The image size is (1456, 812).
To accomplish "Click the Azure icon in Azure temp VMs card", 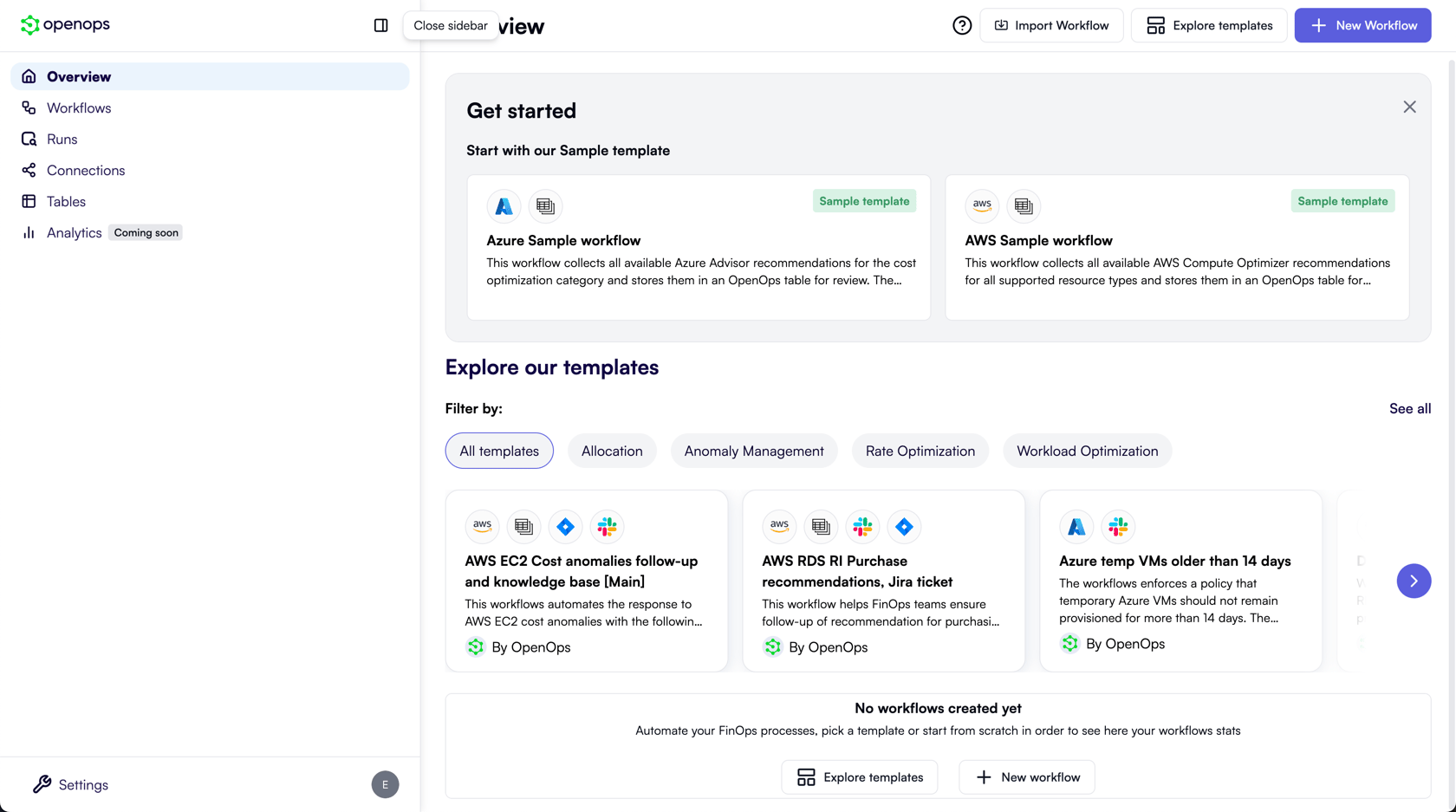I will click(1076, 526).
